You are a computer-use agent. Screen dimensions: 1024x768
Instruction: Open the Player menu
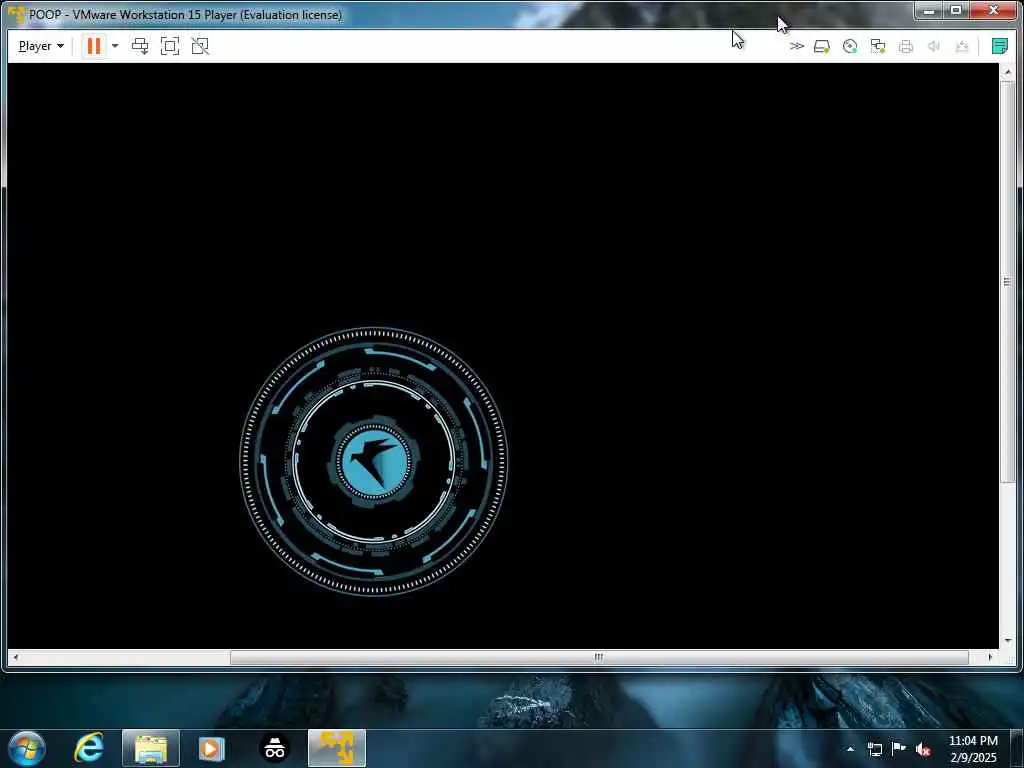pos(40,46)
